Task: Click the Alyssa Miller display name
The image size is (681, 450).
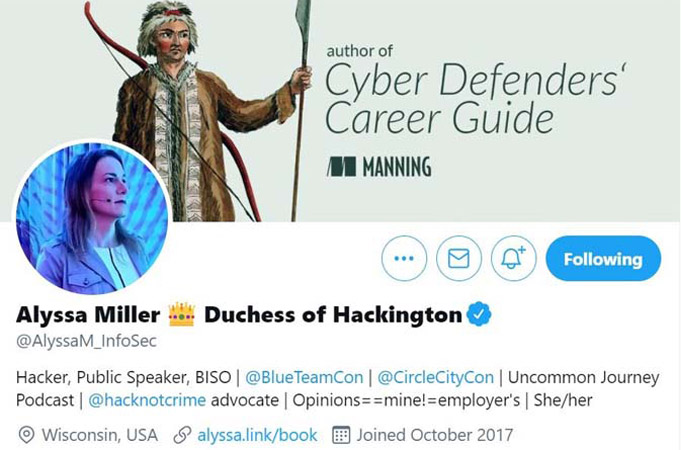Action: coord(88,315)
